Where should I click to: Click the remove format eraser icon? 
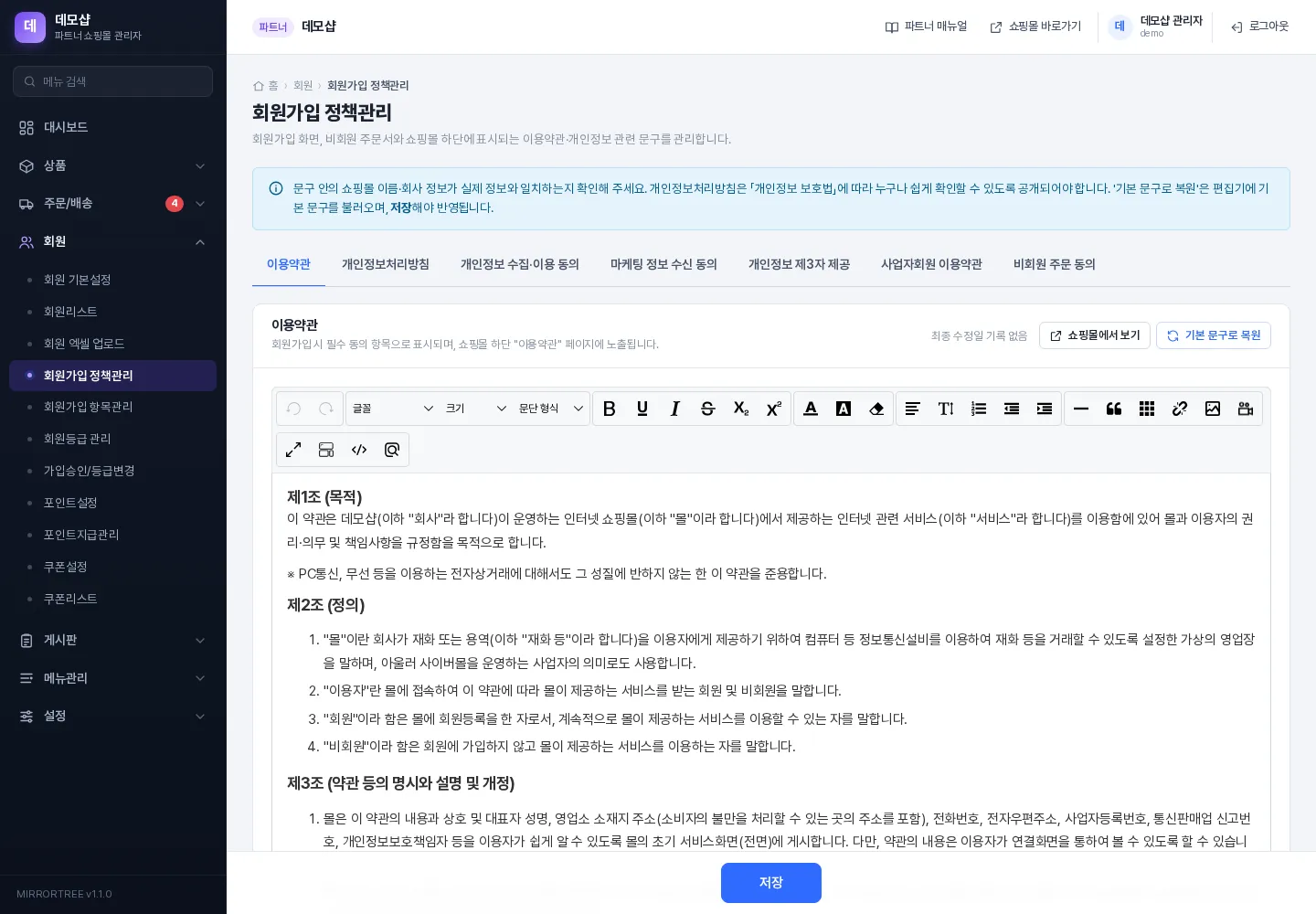[x=876, y=409]
